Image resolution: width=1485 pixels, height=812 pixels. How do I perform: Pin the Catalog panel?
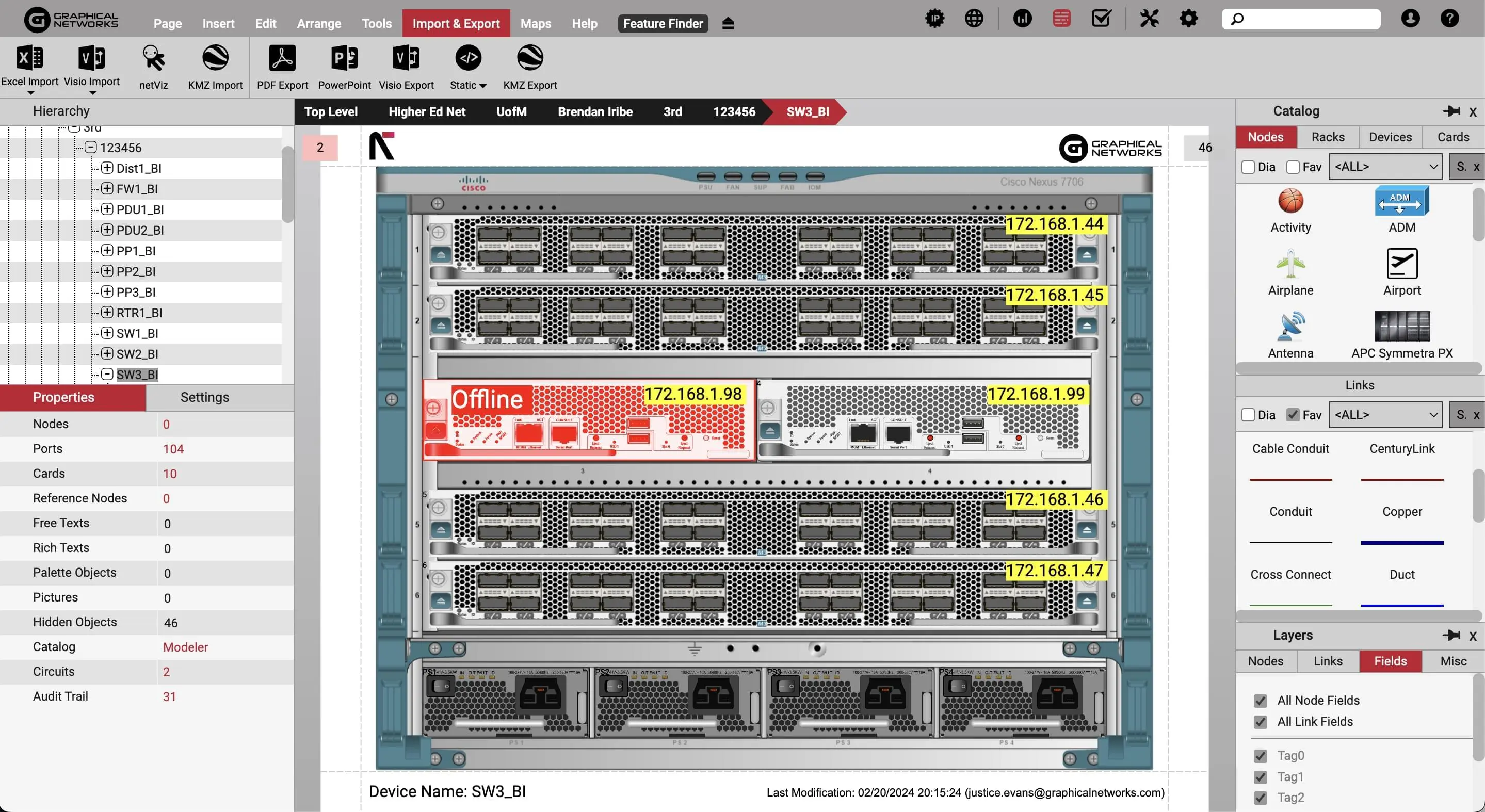pyautogui.click(x=1451, y=111)
